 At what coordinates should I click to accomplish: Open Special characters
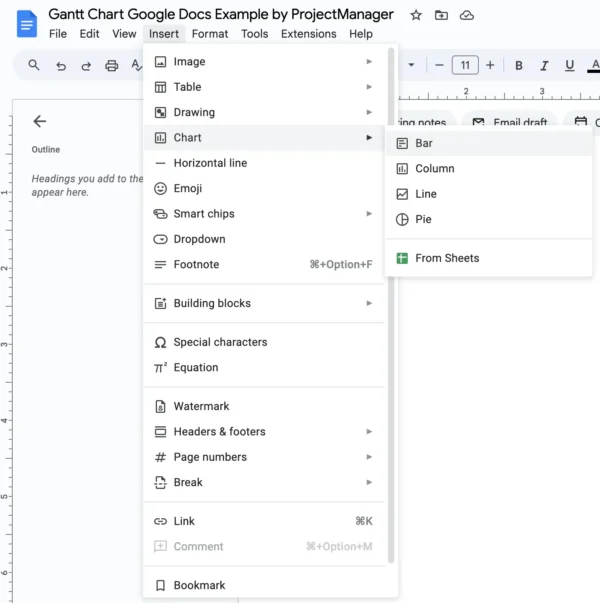point(264,342)
